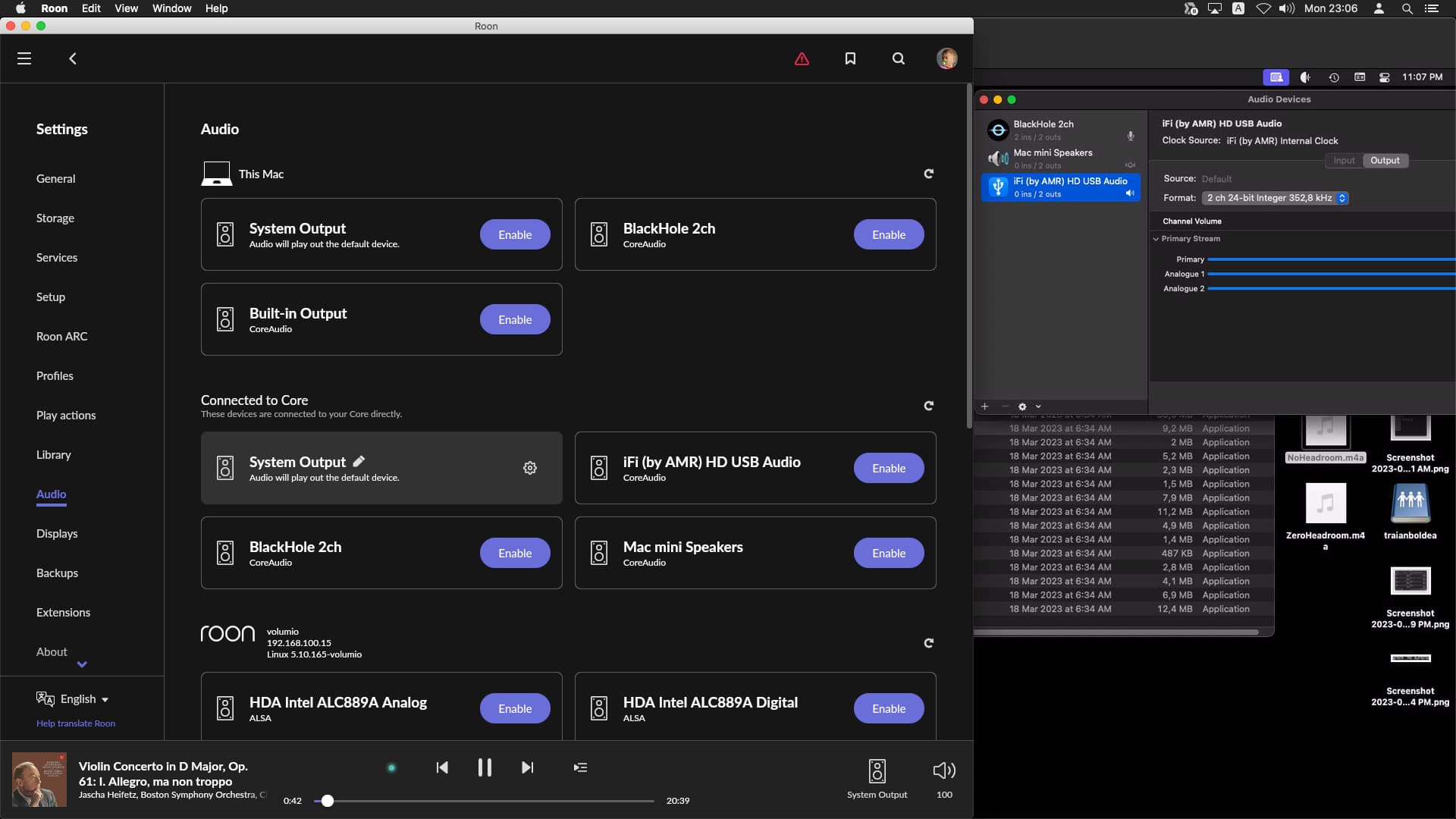Screen dimensions: 1456x819
Task: Enable System Output under This Mac
Action: pos(515,234)
